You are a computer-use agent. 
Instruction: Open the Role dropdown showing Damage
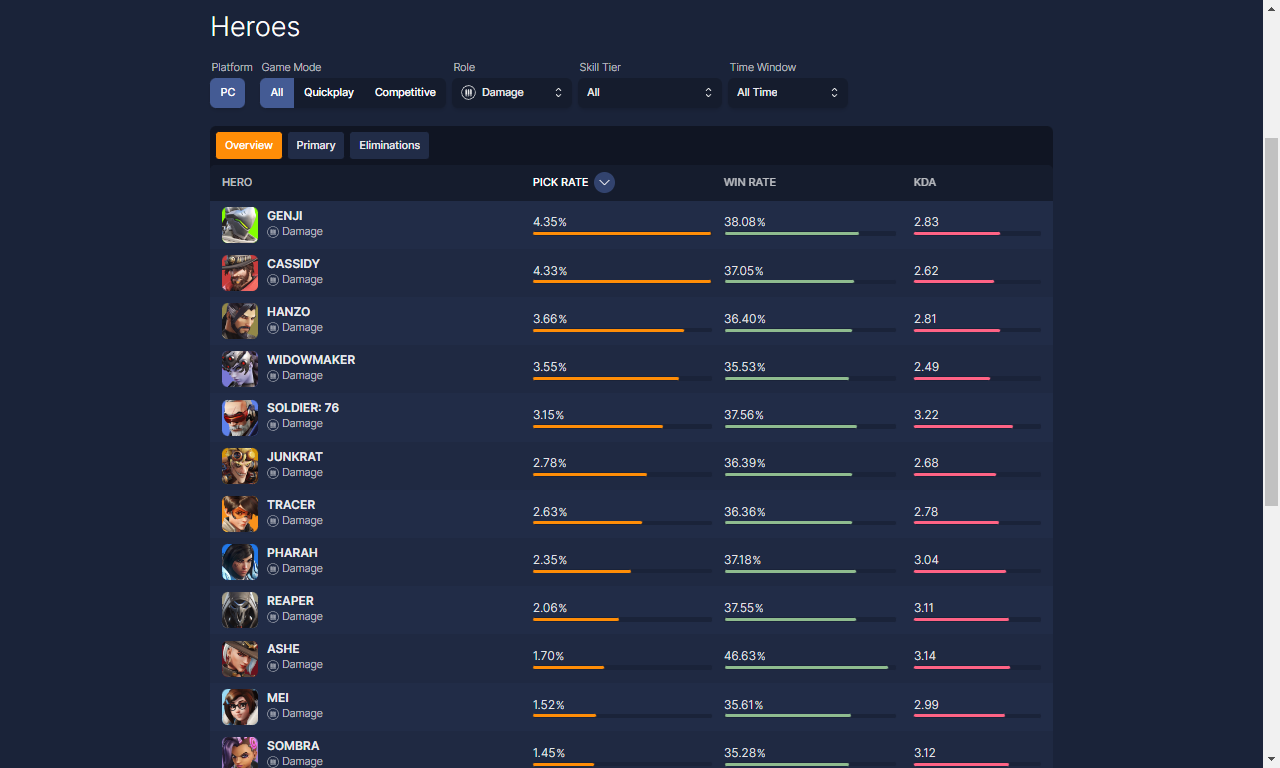tap(512, 93)
